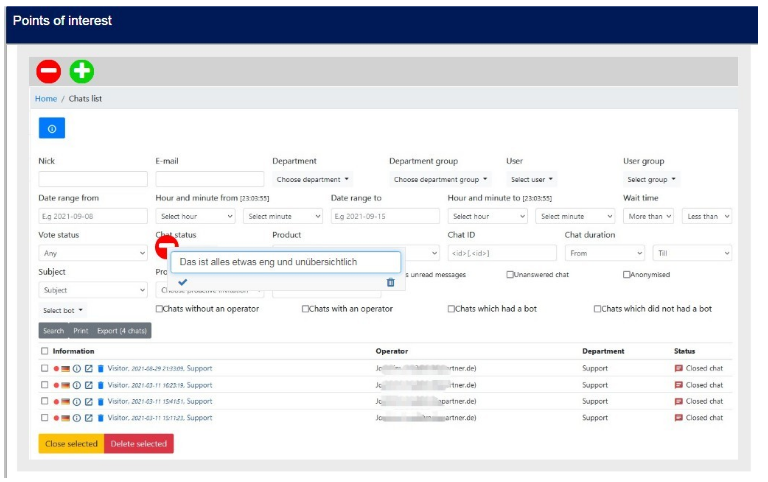
Task: Check the select-all Information header checkbox
Action: (44, 351)
